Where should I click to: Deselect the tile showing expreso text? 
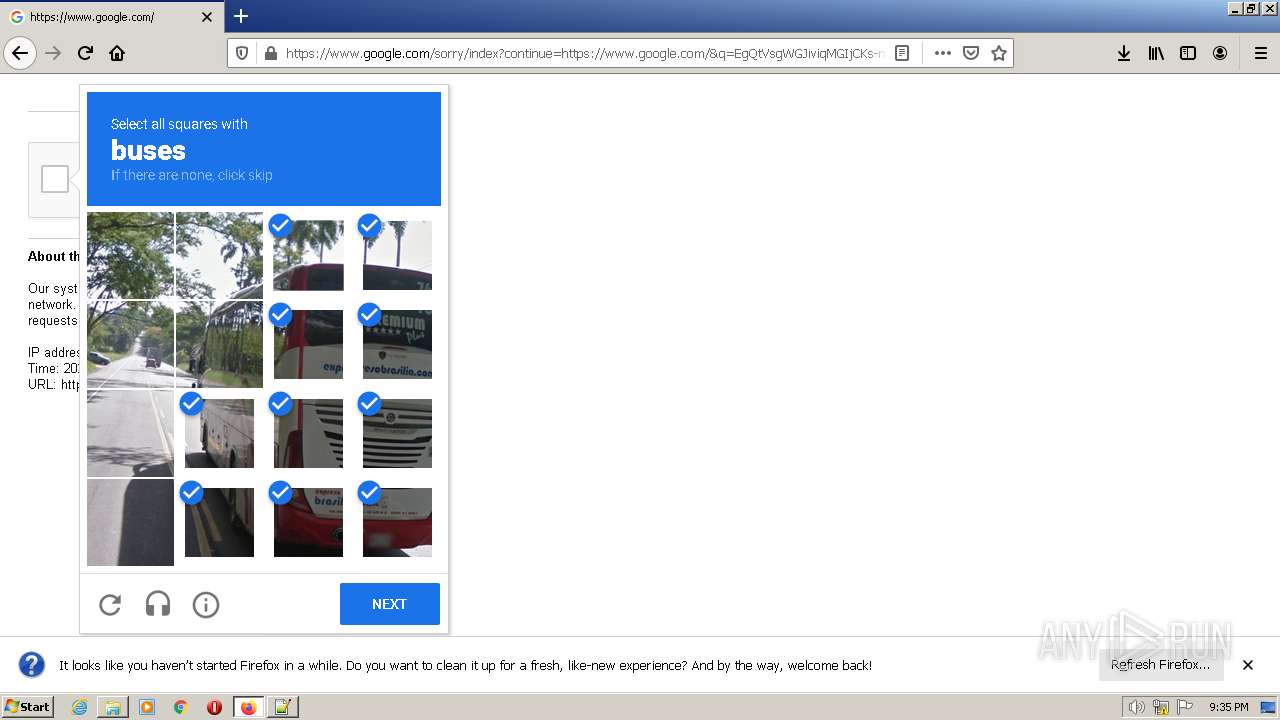pyautogui.click(x=308, y=344)
